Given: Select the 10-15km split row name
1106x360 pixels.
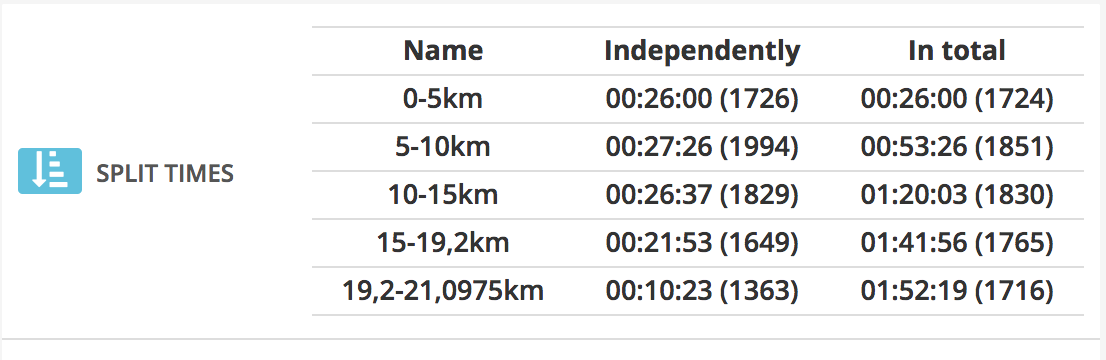Looking at the screenshot, I should 443,195.
